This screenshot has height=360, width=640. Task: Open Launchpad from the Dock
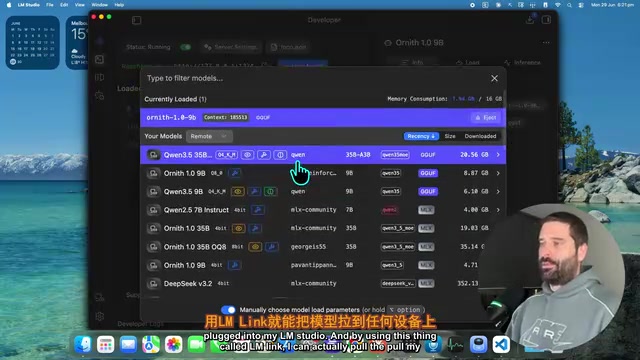[x=105, y=344]
